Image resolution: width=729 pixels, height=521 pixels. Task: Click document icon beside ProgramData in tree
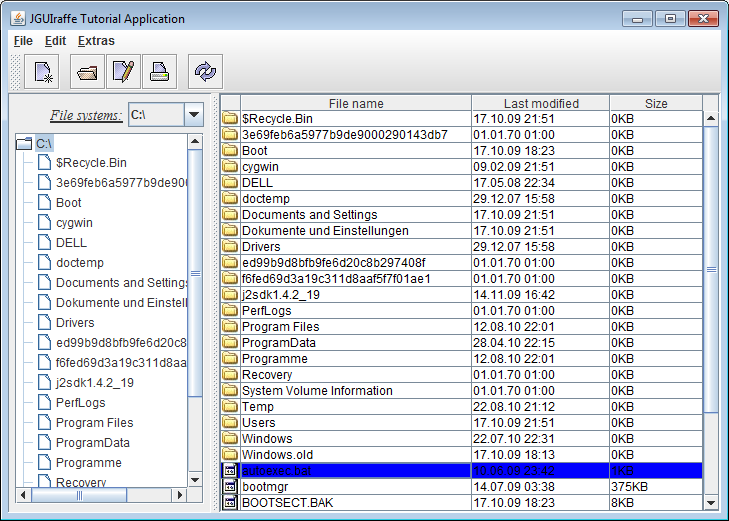tap(44, 442)
